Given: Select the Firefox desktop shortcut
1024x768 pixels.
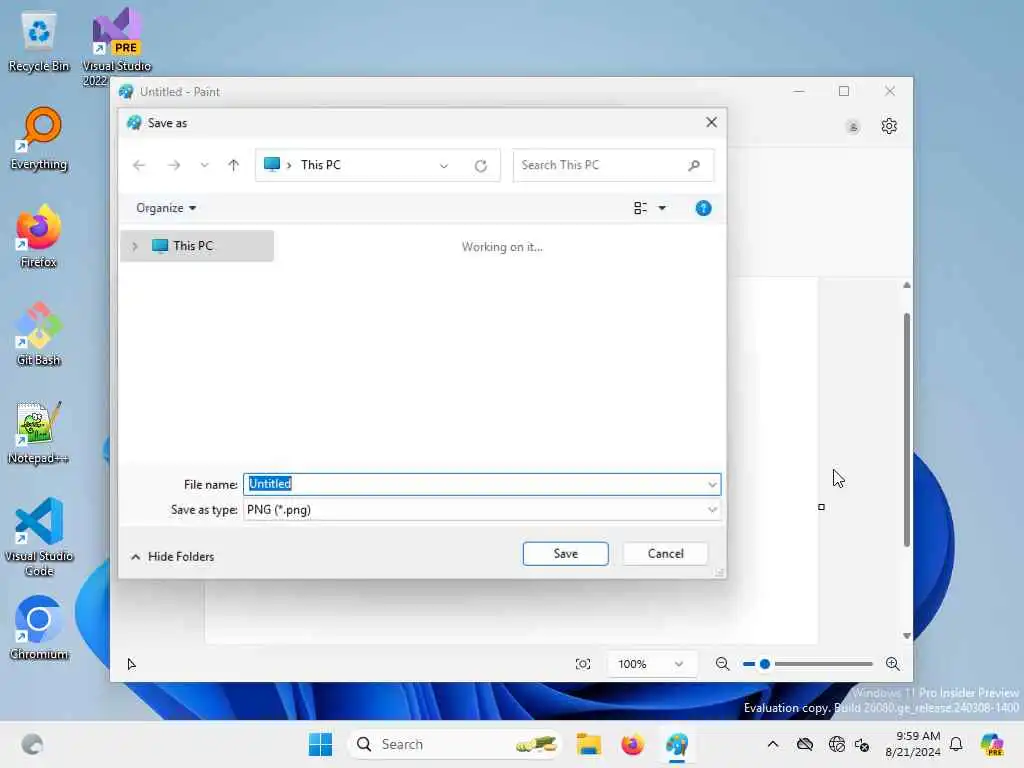Looking at the screenshot, I should click(39, 237).
